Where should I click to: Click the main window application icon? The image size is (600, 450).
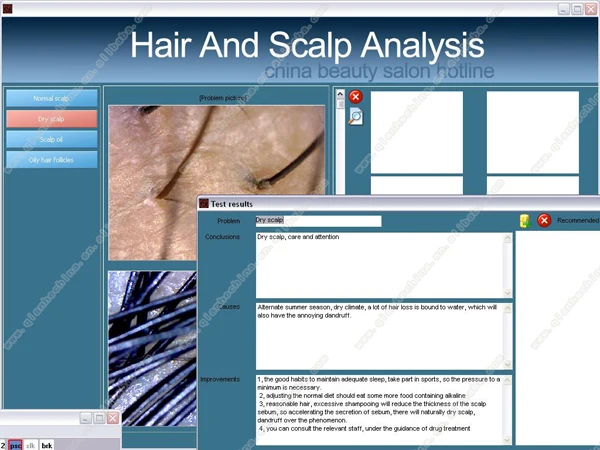[7, 8]
